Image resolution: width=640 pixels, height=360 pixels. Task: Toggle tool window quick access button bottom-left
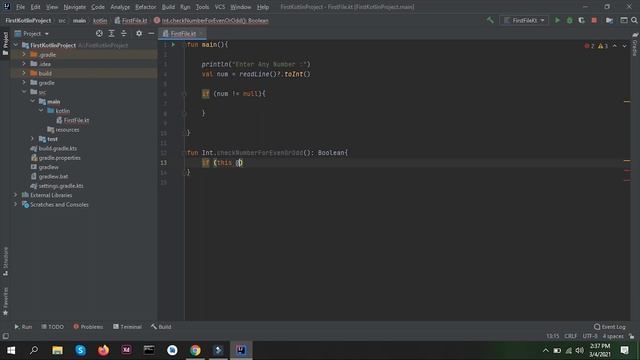[x=5, y=336]
